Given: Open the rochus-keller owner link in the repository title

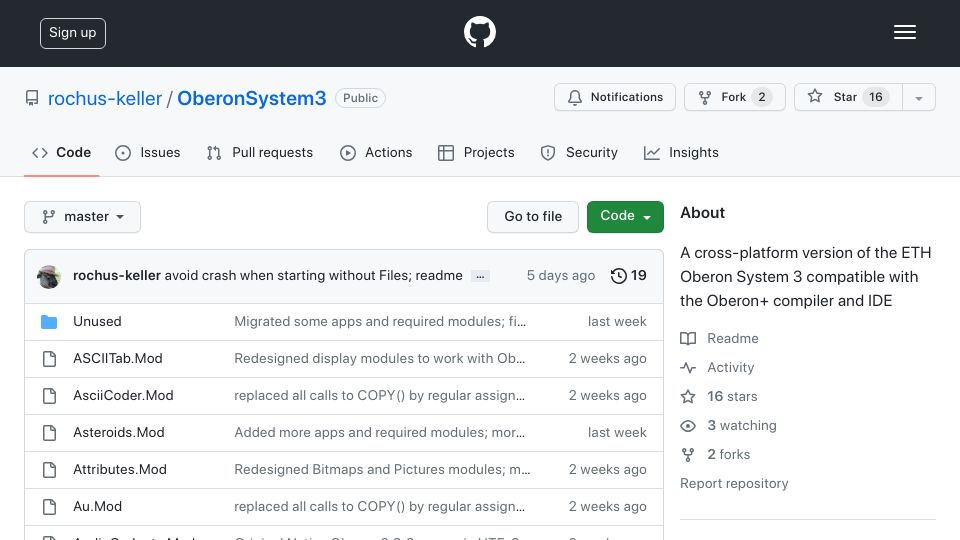Looking at the screenshot, I should click(x=105, y=99).
